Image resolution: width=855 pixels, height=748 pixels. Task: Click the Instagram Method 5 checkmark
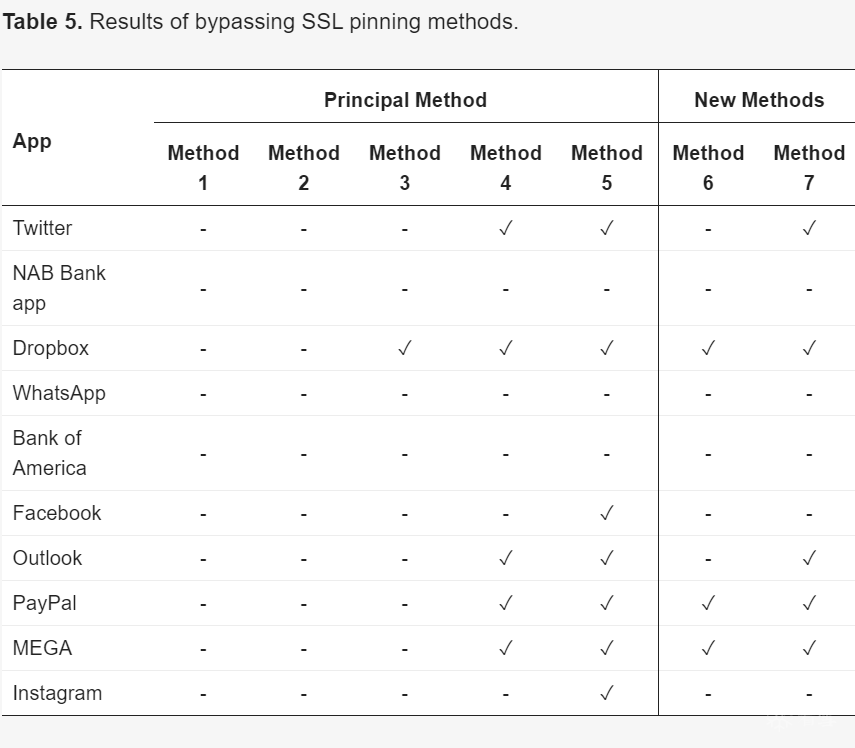coord(606,693)
